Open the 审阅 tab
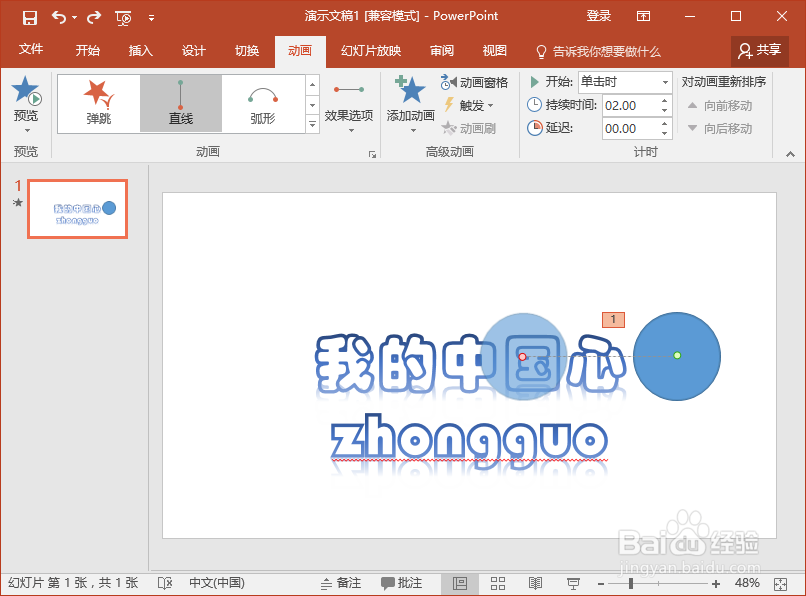 click(x=442, y=50)
